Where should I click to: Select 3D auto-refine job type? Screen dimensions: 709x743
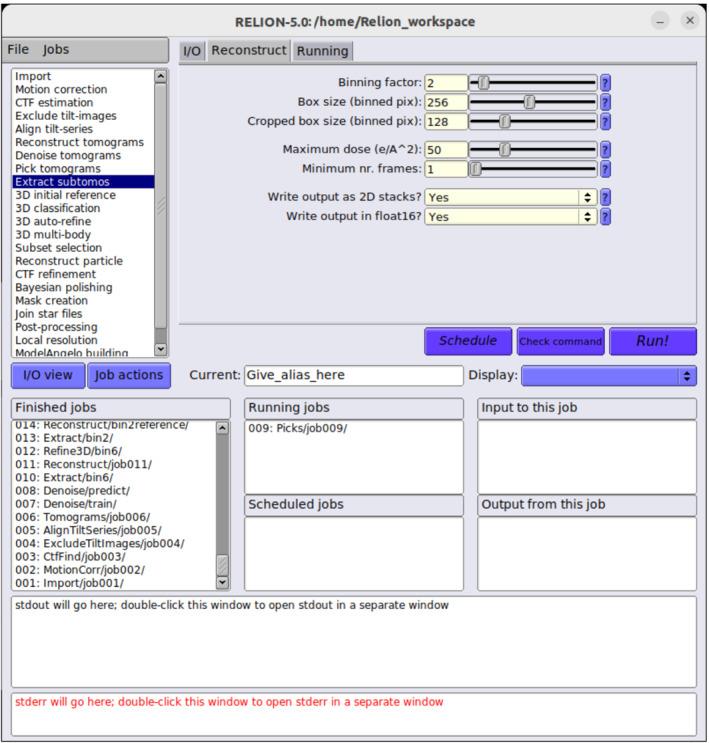pyautogui.click(x=83, y=222)
